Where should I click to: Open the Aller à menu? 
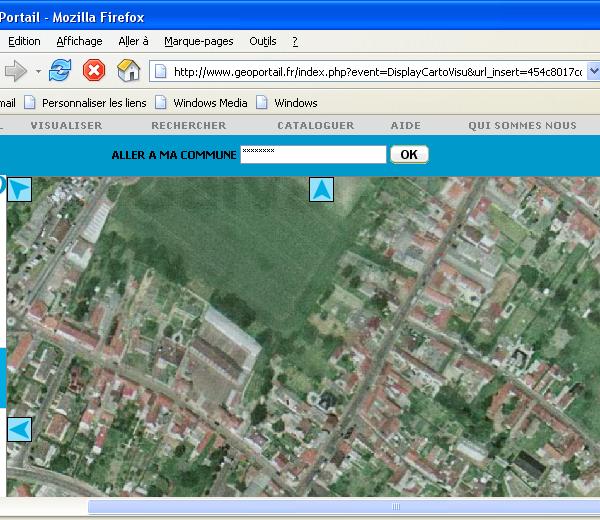pyautogui.click(x=133, y=41)
